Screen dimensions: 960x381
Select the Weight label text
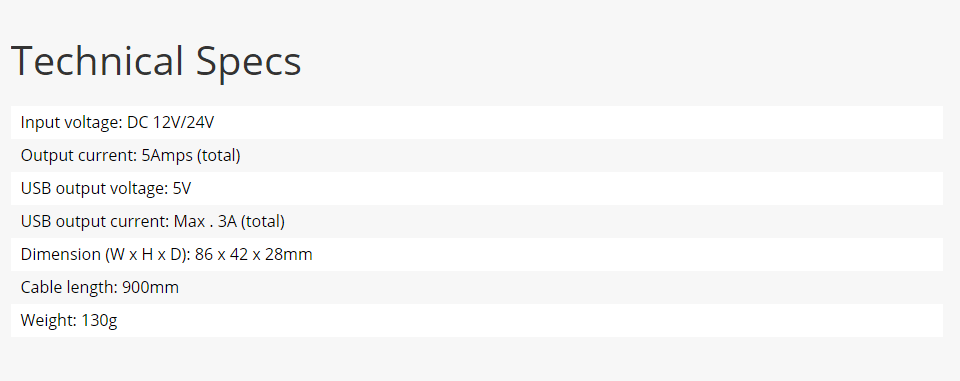pos(49,321)
